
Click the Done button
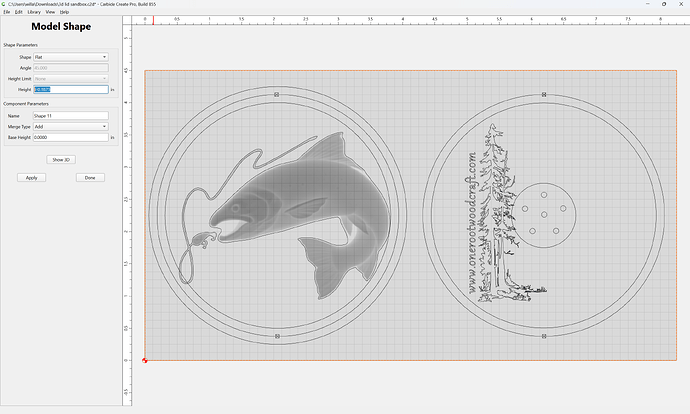pyautogui.click(x=90, y=178)
